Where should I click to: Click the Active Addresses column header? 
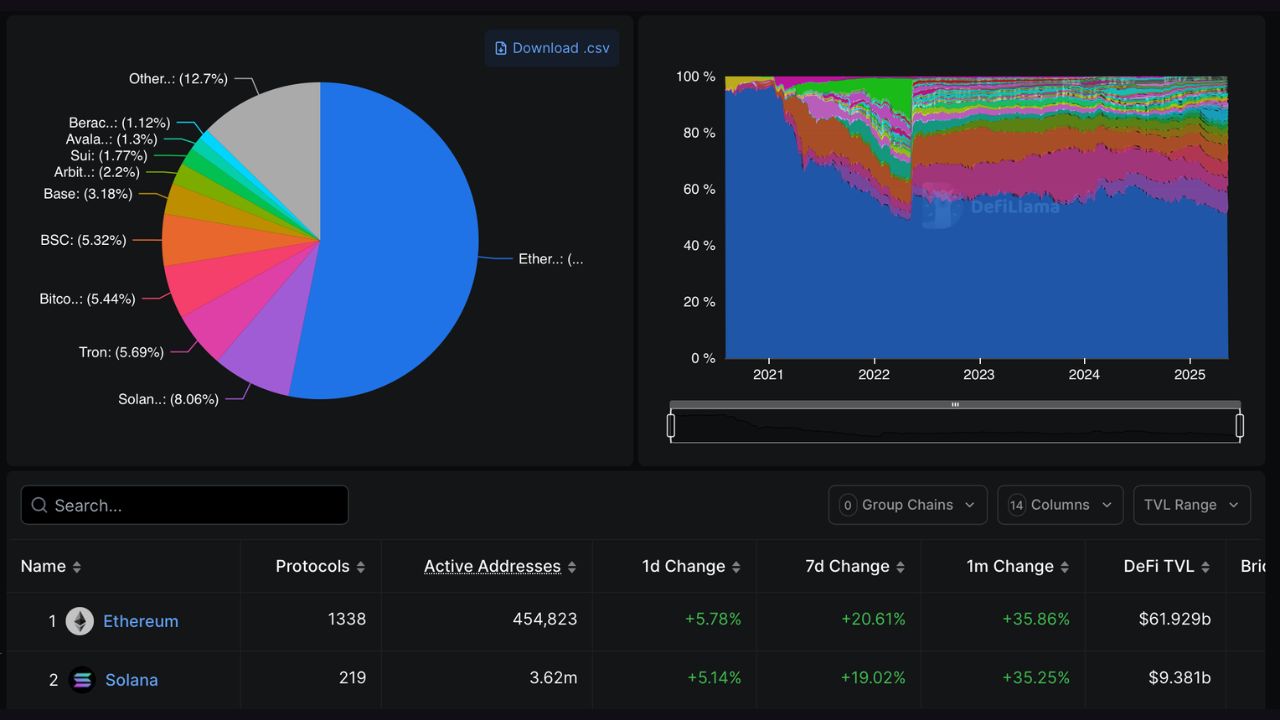point(492,566)
